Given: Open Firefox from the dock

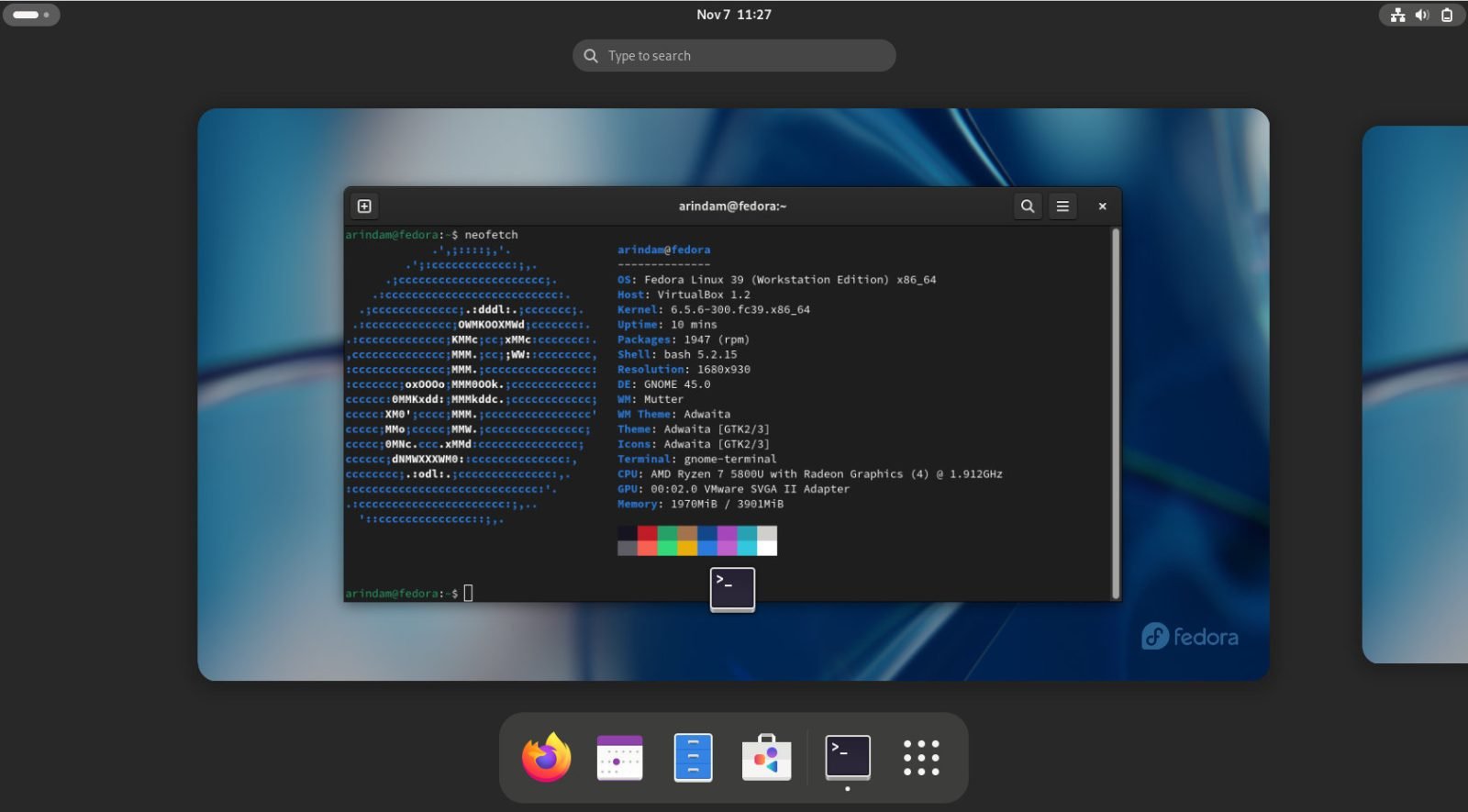Looking at the screenshot, I should tap(546, 758).
